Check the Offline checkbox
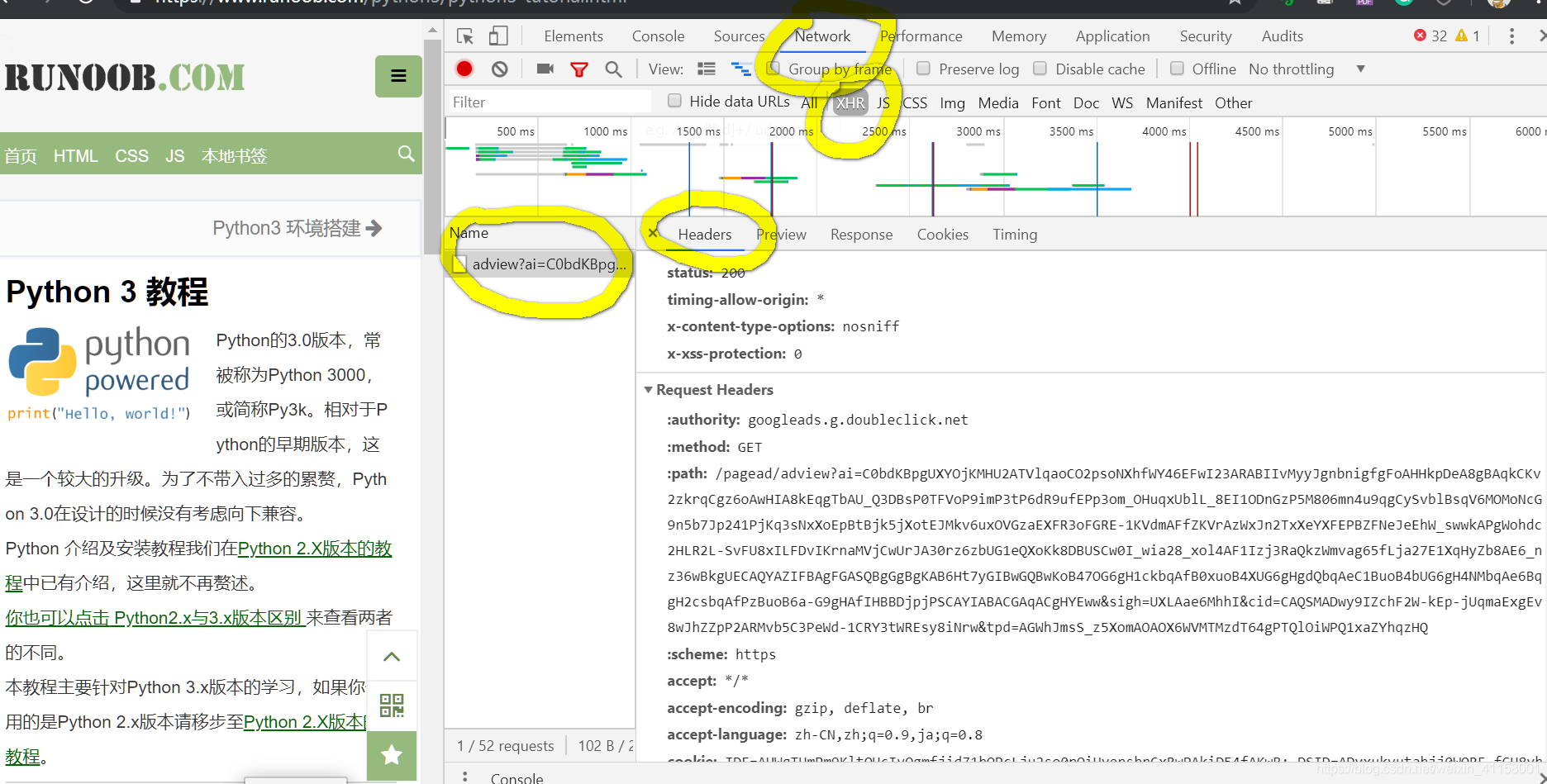1547x784 pixels. coord(1178,69)
